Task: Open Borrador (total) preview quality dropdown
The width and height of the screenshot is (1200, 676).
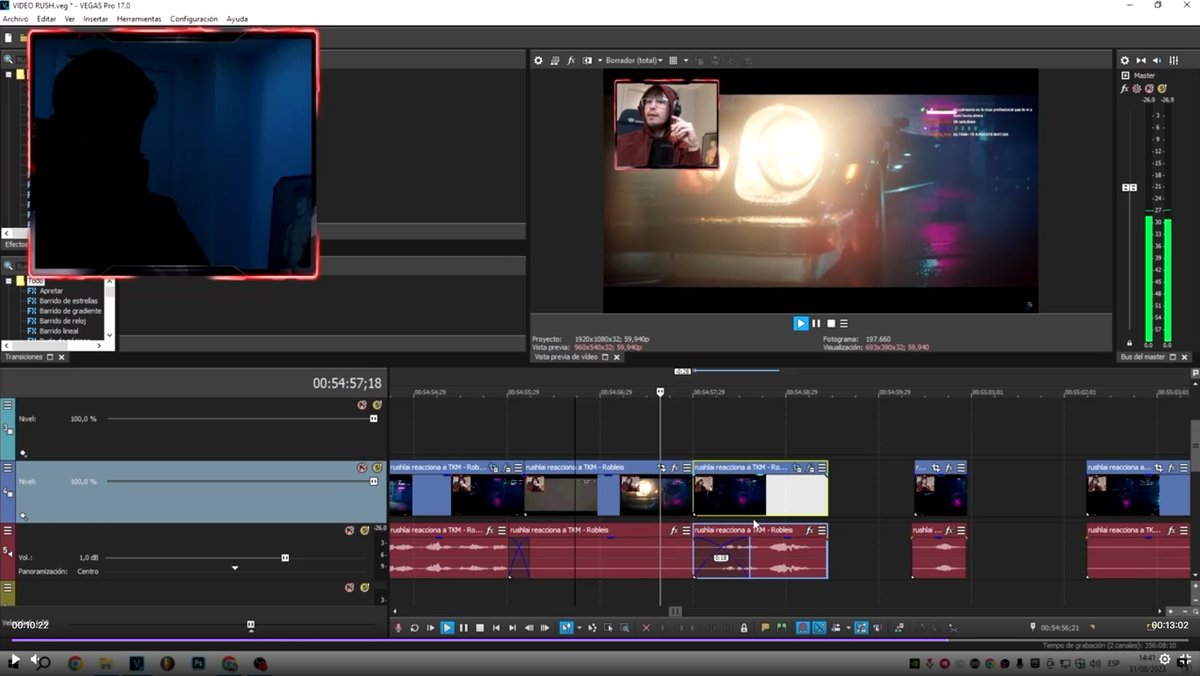Action: pyautogui.click(x=634, y=61)
